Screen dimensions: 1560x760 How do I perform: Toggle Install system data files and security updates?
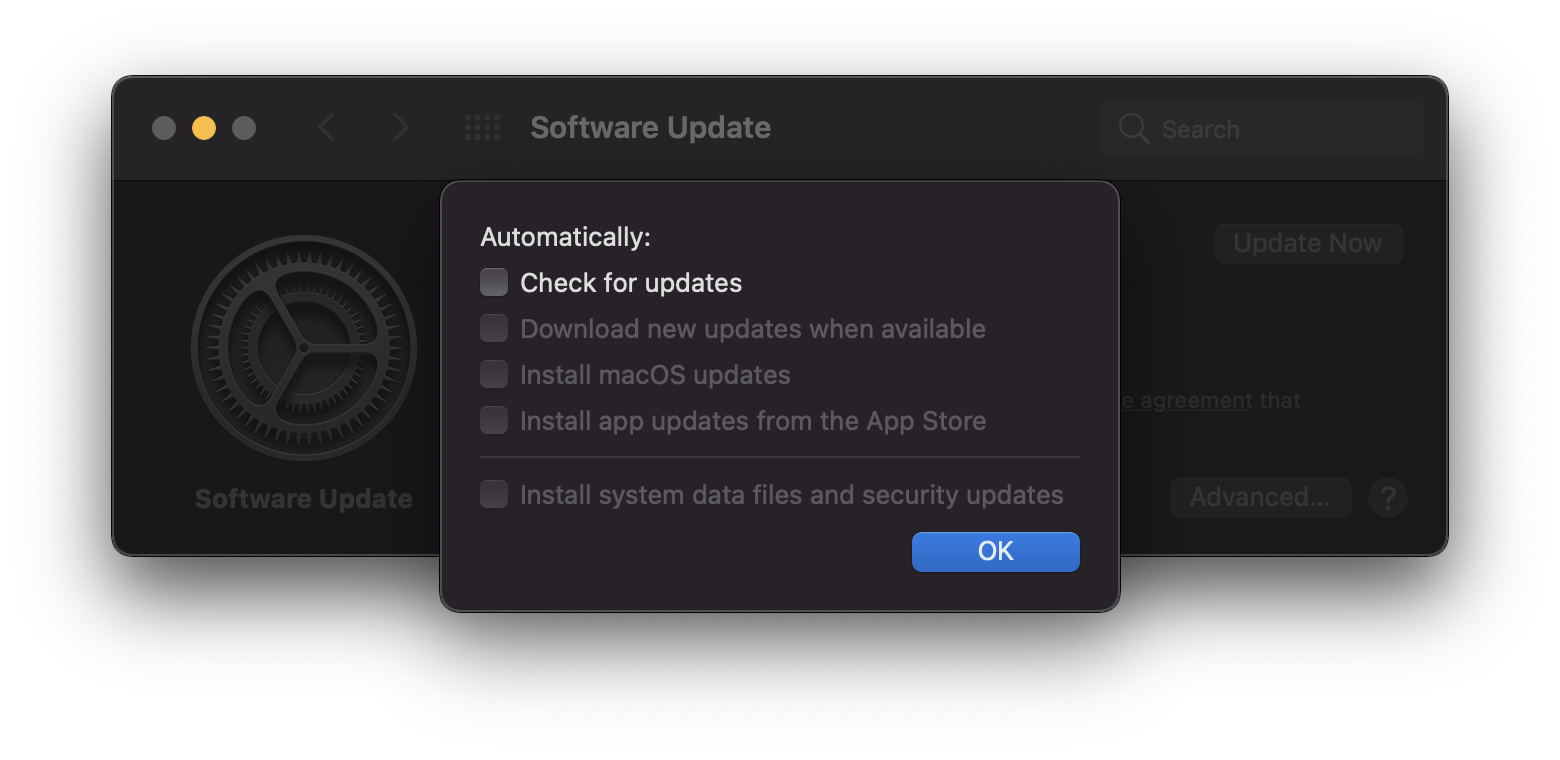pyautogui.click(x=494, y=495)
